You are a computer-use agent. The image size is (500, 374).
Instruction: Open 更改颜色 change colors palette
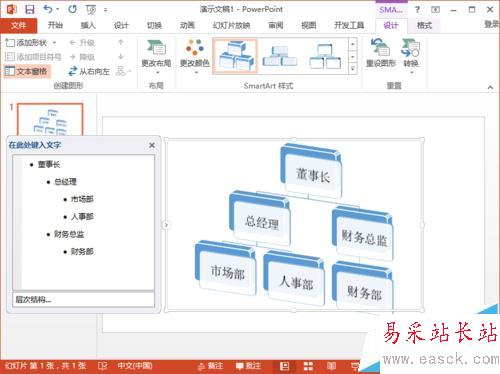pos(195,57)
